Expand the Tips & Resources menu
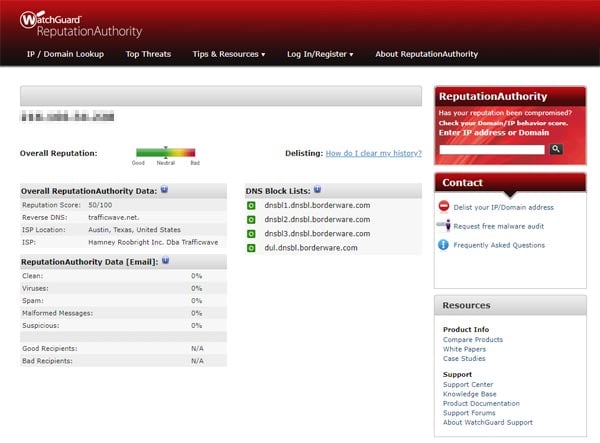600x443 pixels. (228, 54)
